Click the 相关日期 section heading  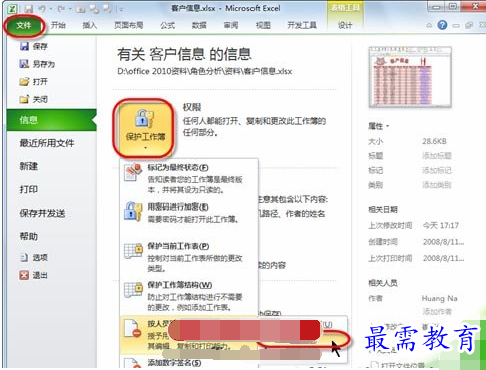click(x=383, y=210)
